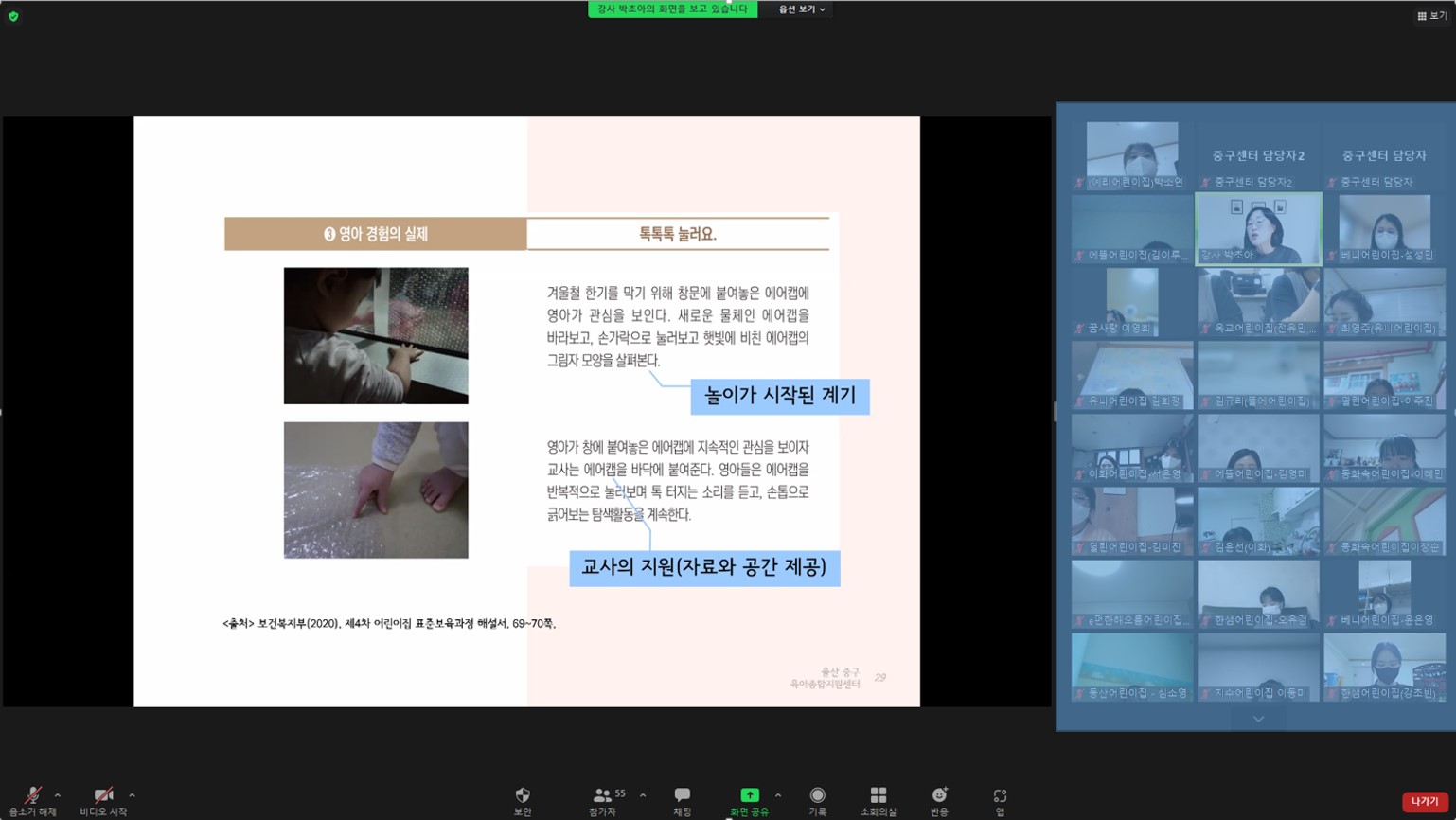Click the green encryption shield icon
Viewport: 1456px width, 820px height.
point(13,16)
